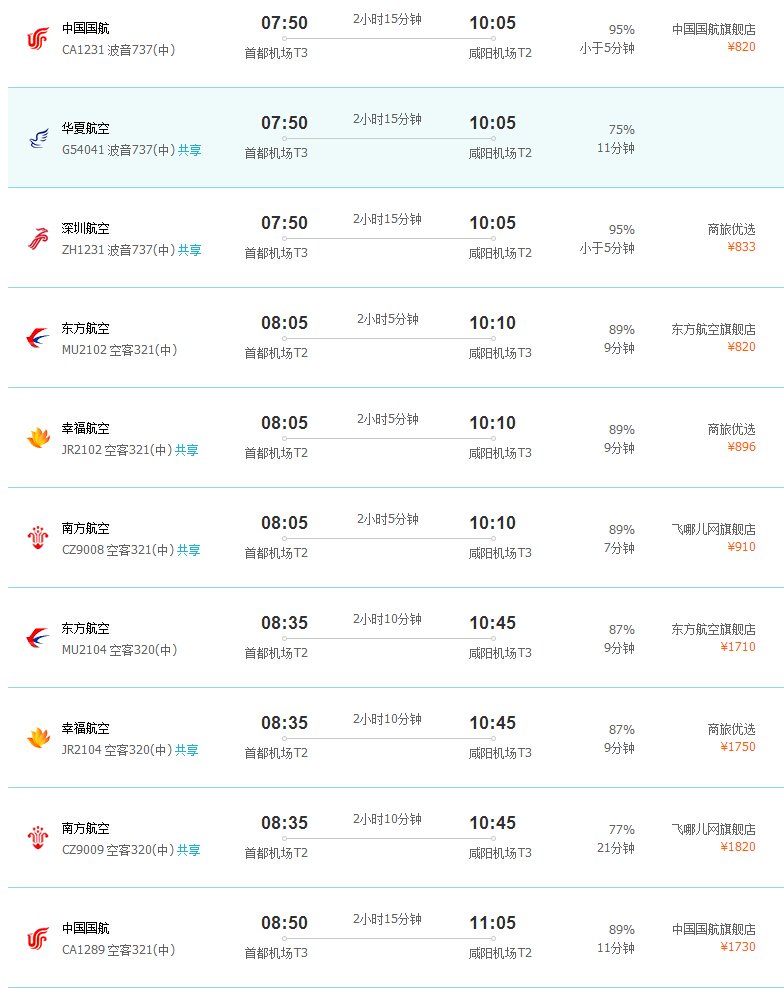Select ¥910 飞哪儿网旗舰店 price for CZ9008
Viewport: 784px width, 988px height.
point(742,547)
